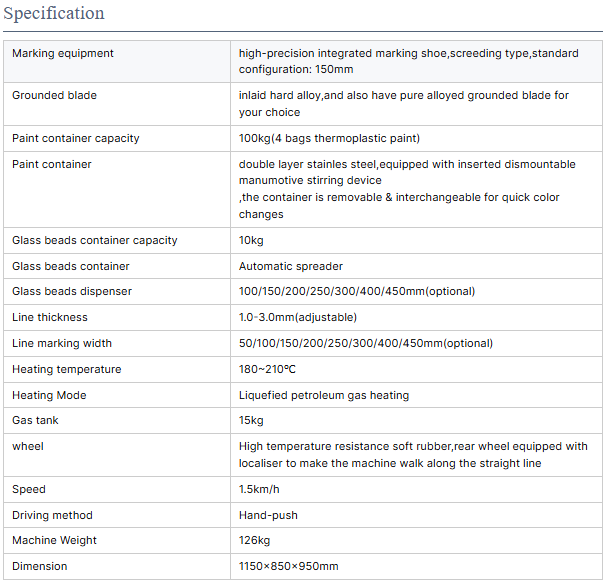Click the Hand-push driving method value
The image size is (607, 581).
tap(268, 515)
